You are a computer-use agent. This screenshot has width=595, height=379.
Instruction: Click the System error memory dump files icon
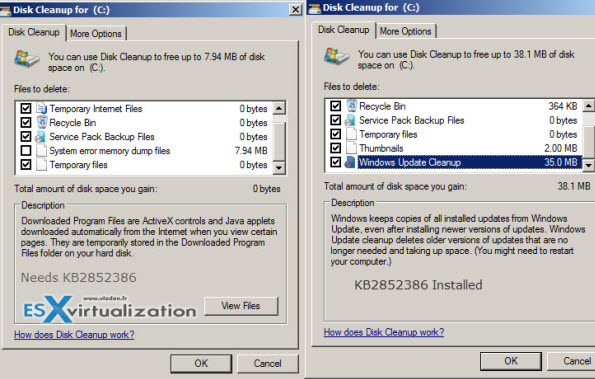pos(41,151)
